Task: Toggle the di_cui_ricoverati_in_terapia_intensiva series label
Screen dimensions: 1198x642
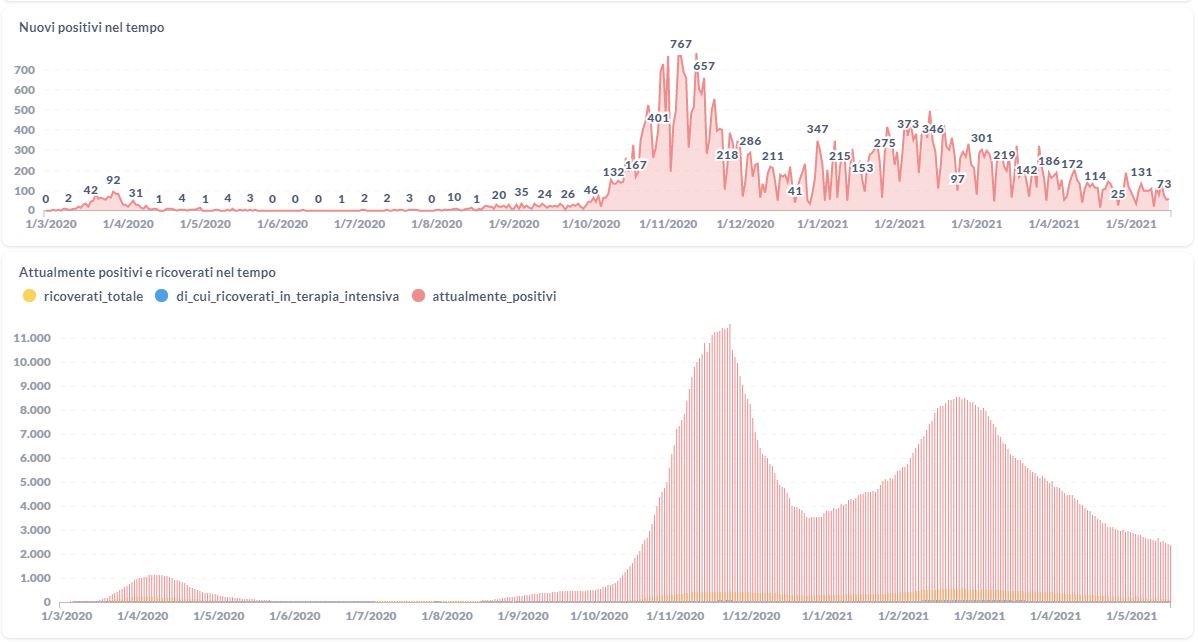Action: coord(288,296)
